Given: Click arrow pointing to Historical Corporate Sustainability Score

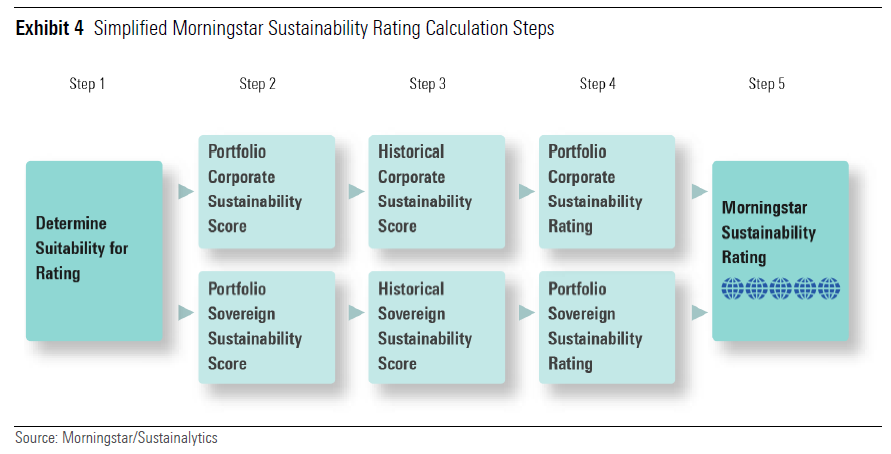Looking at the screenshot, I should point(355,191).
